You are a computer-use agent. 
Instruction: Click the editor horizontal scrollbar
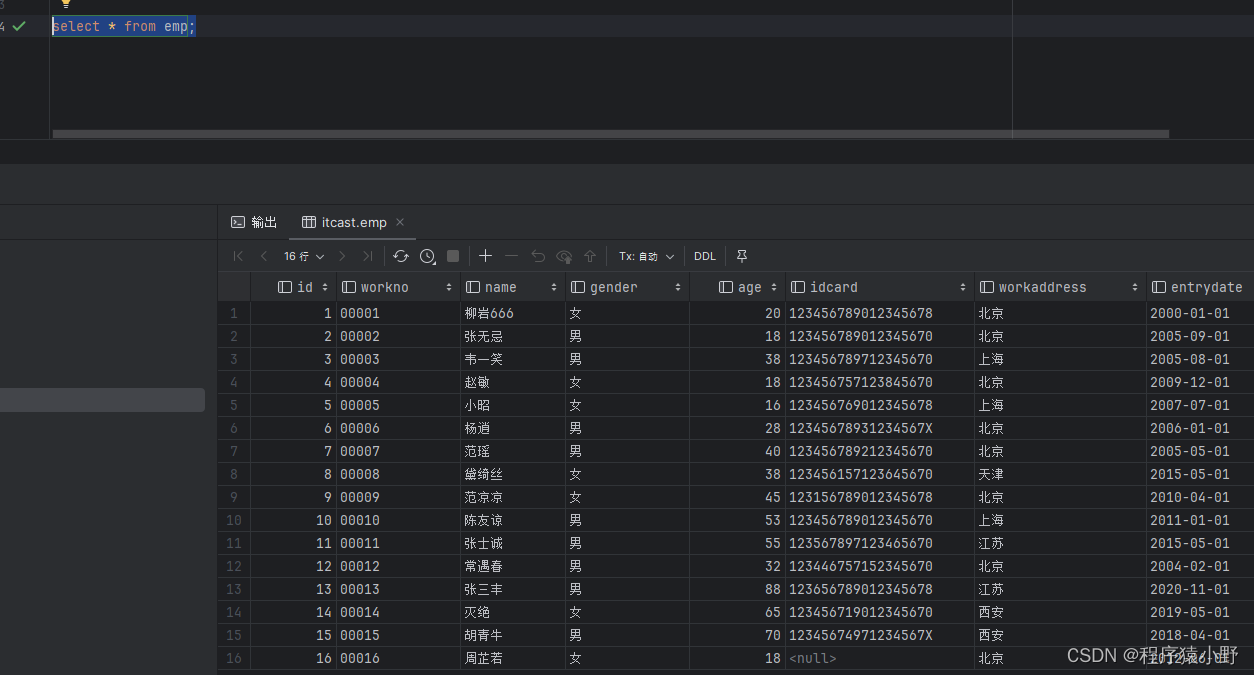[610, 133]
